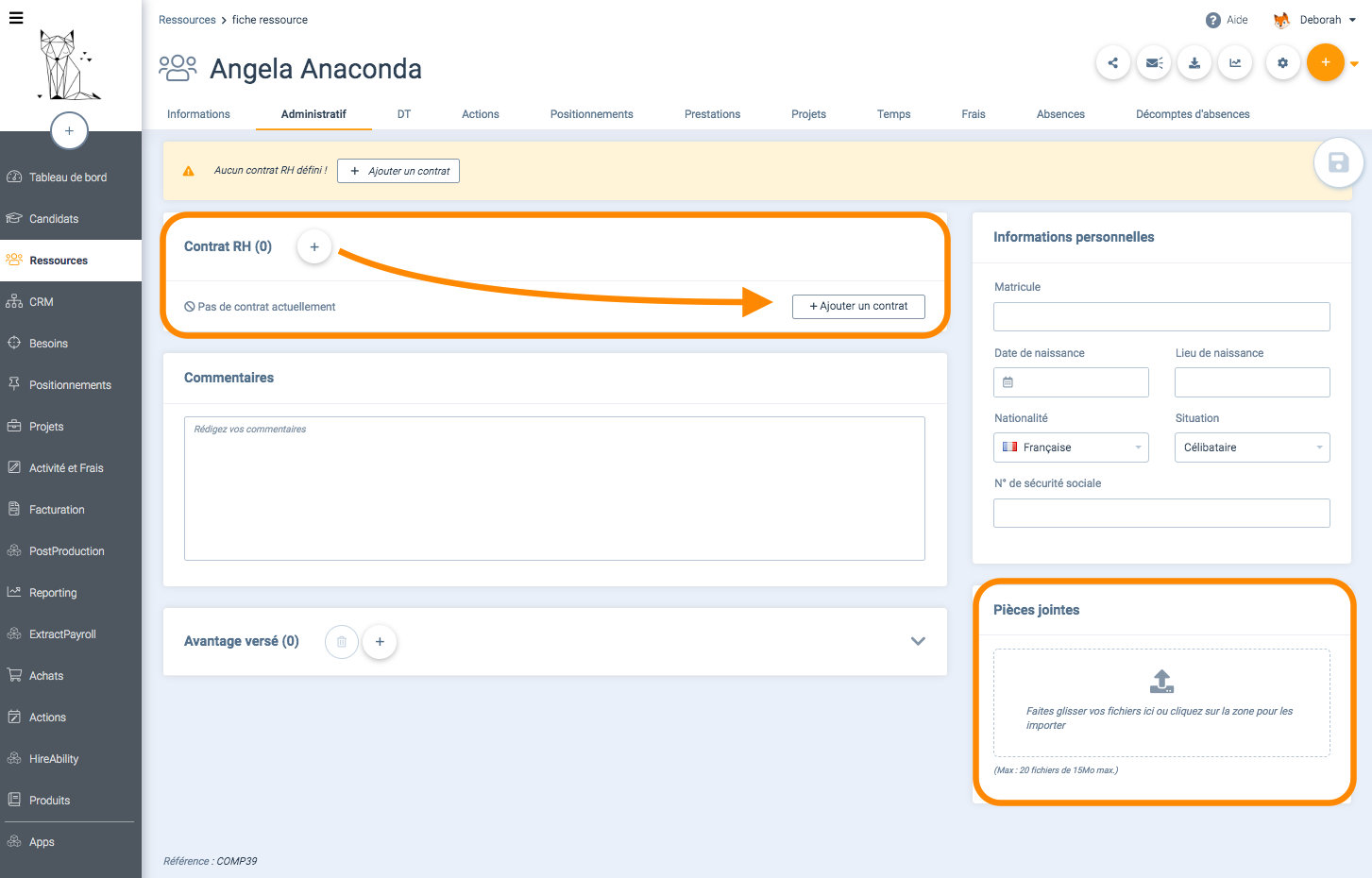
Task: Open Candidats in sidebar
Action: click(71, 219)
